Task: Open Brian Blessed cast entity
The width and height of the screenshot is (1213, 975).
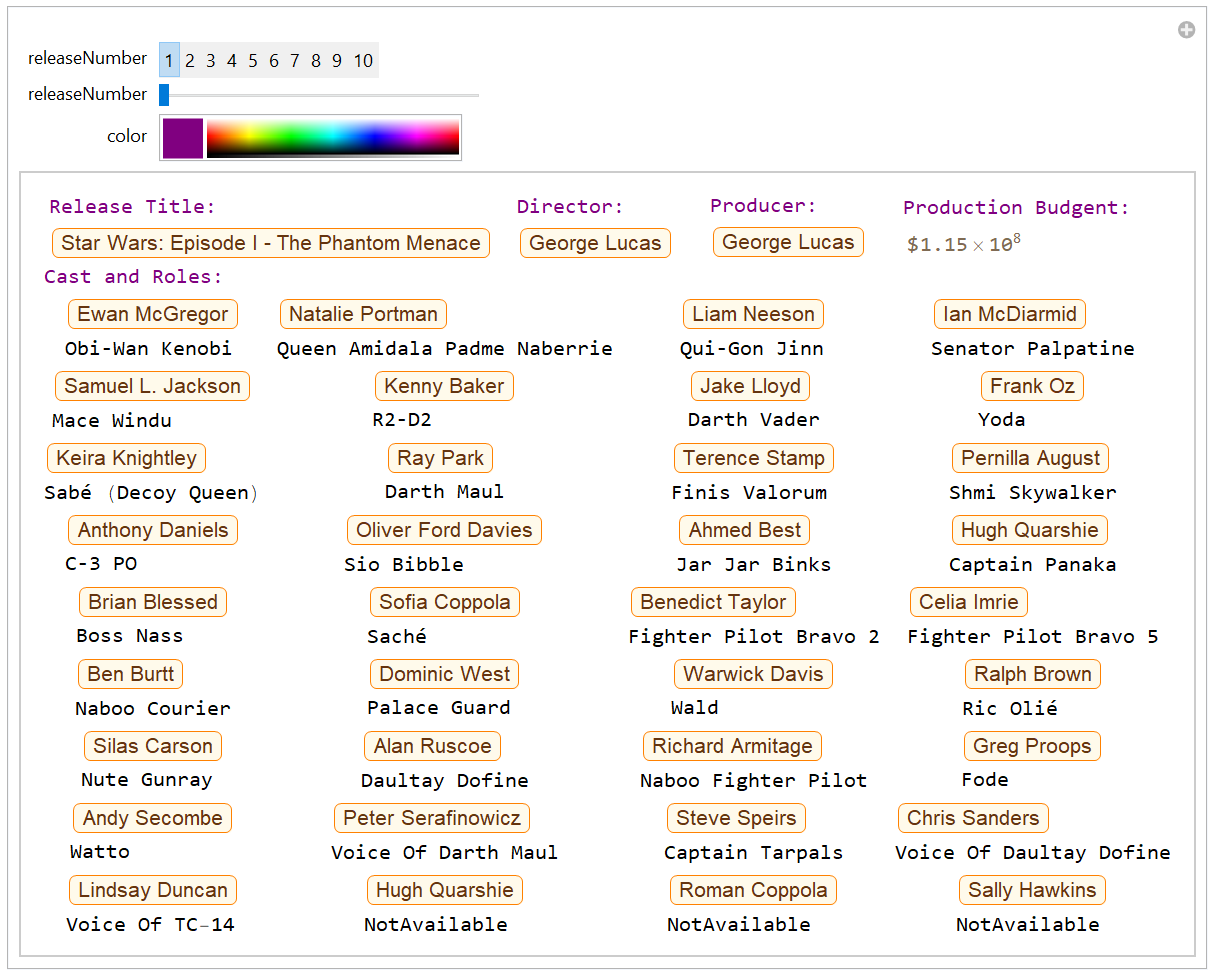Action: tap(153, 602)
